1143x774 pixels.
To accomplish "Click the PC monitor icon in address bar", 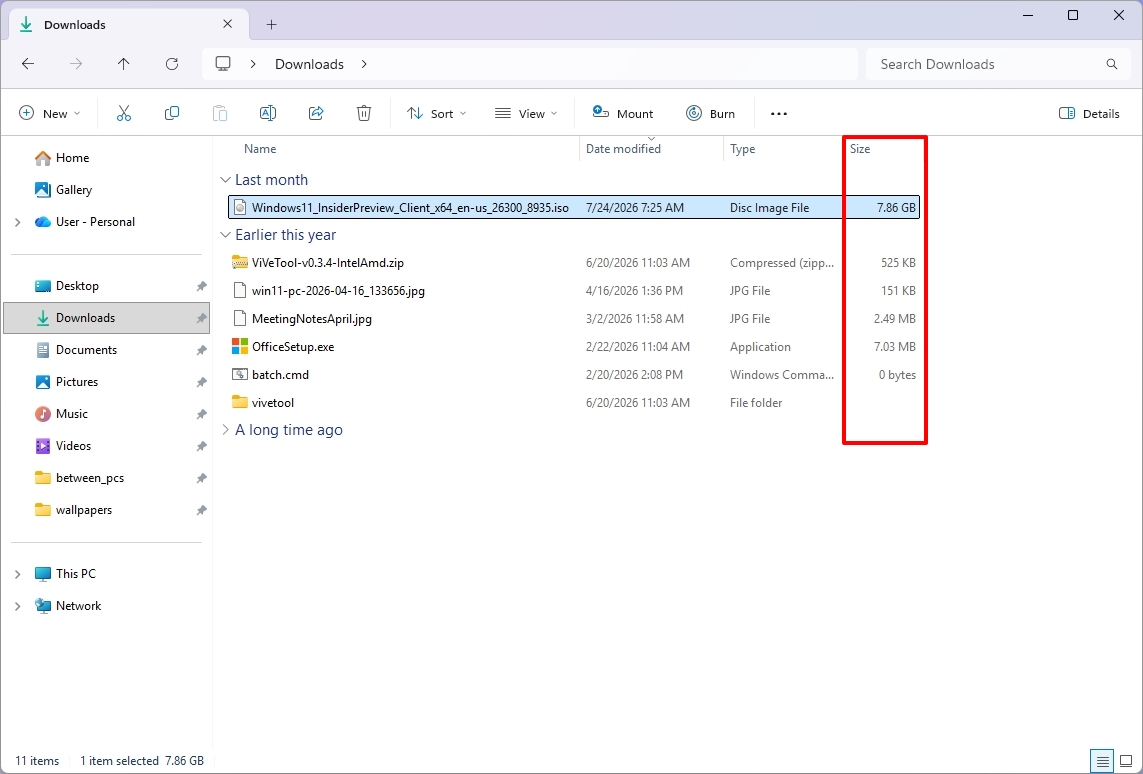I will pyautogui.click(x=223, y=63).
